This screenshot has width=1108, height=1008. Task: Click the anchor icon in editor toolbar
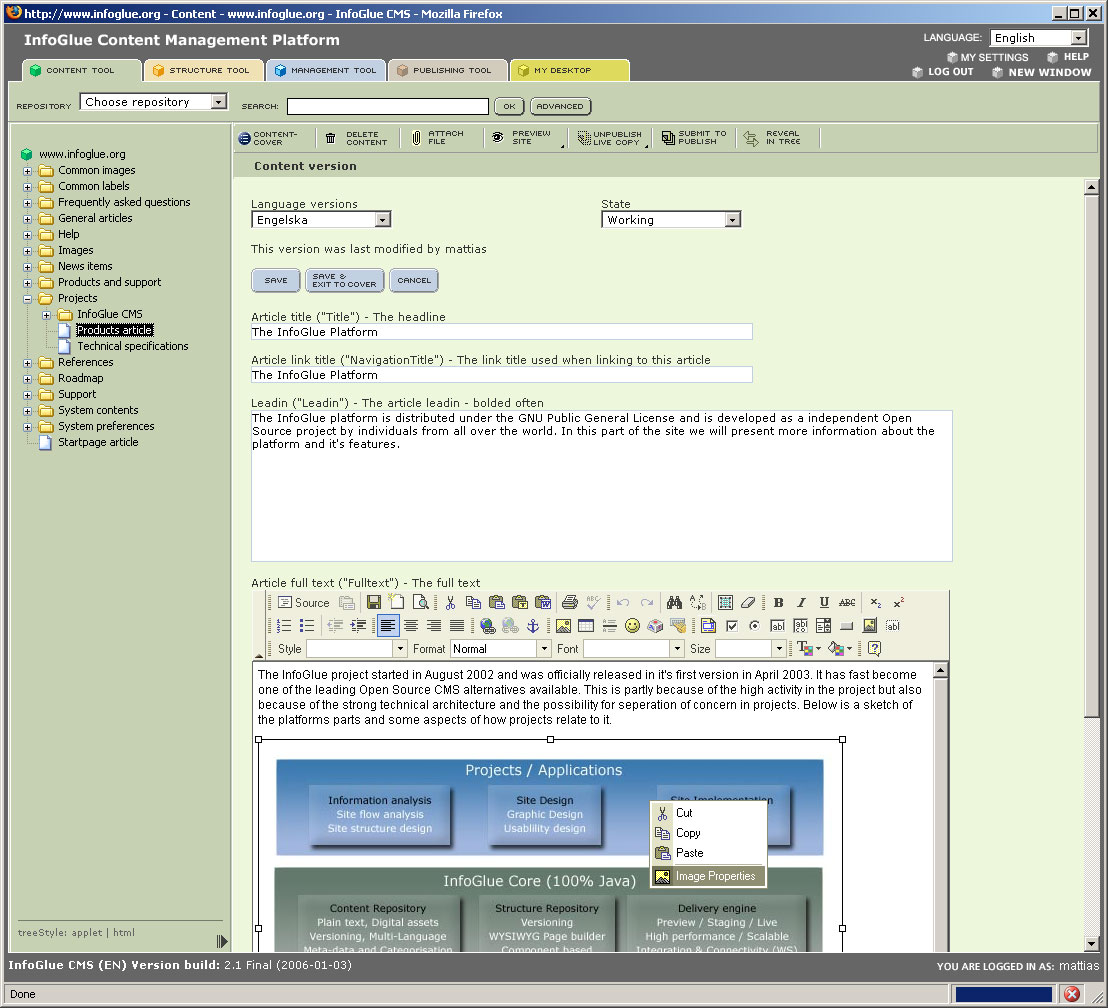(533, 626)
